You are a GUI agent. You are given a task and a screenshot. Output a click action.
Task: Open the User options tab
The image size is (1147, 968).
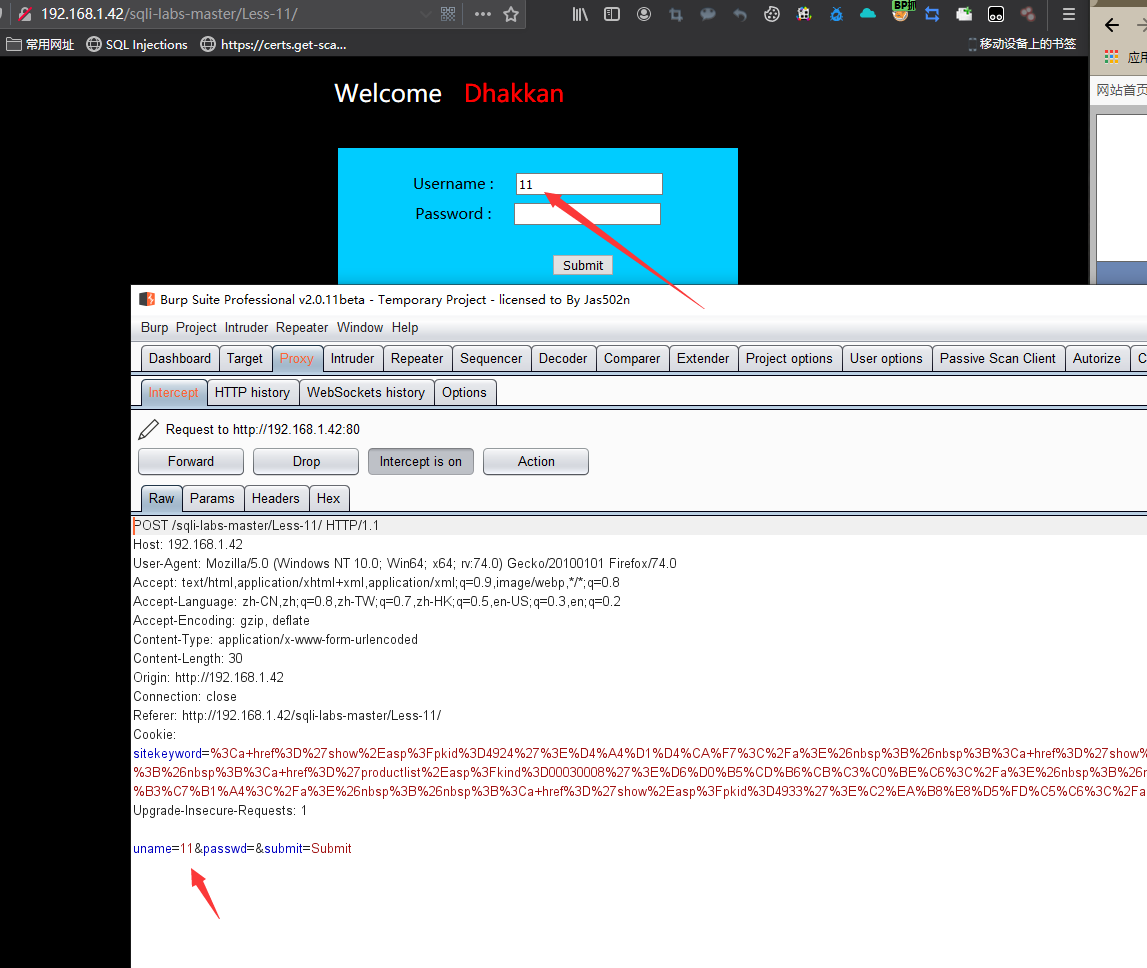[x=886, y=359]
